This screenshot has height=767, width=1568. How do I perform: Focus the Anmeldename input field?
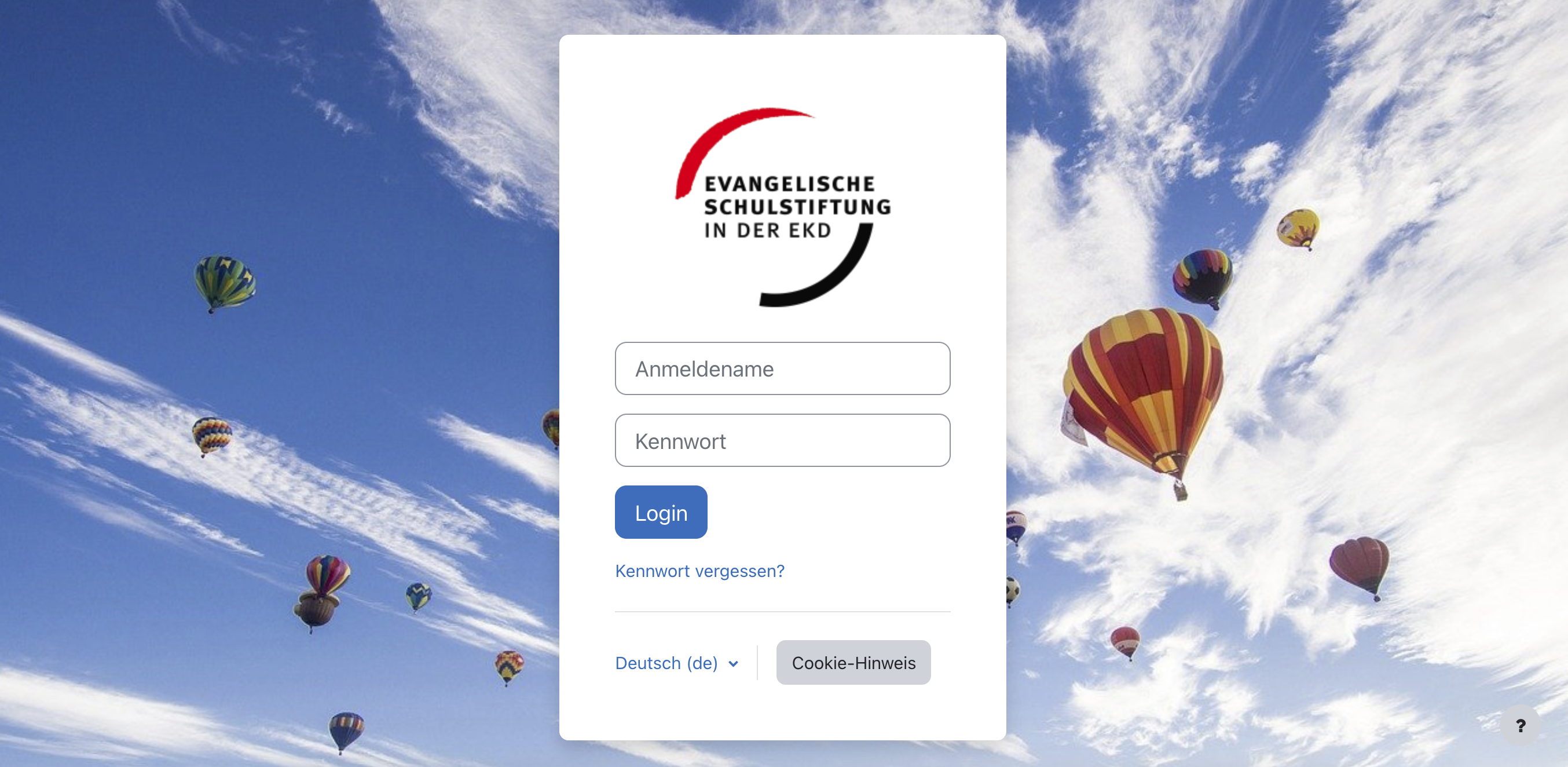[782, 368]
